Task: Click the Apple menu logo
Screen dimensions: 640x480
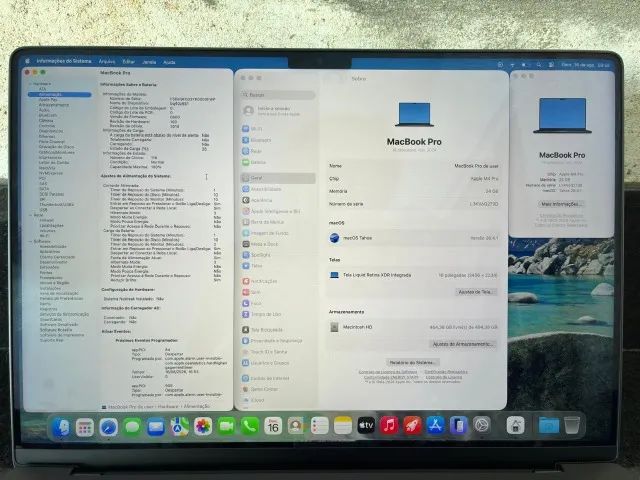Action: 27,61
